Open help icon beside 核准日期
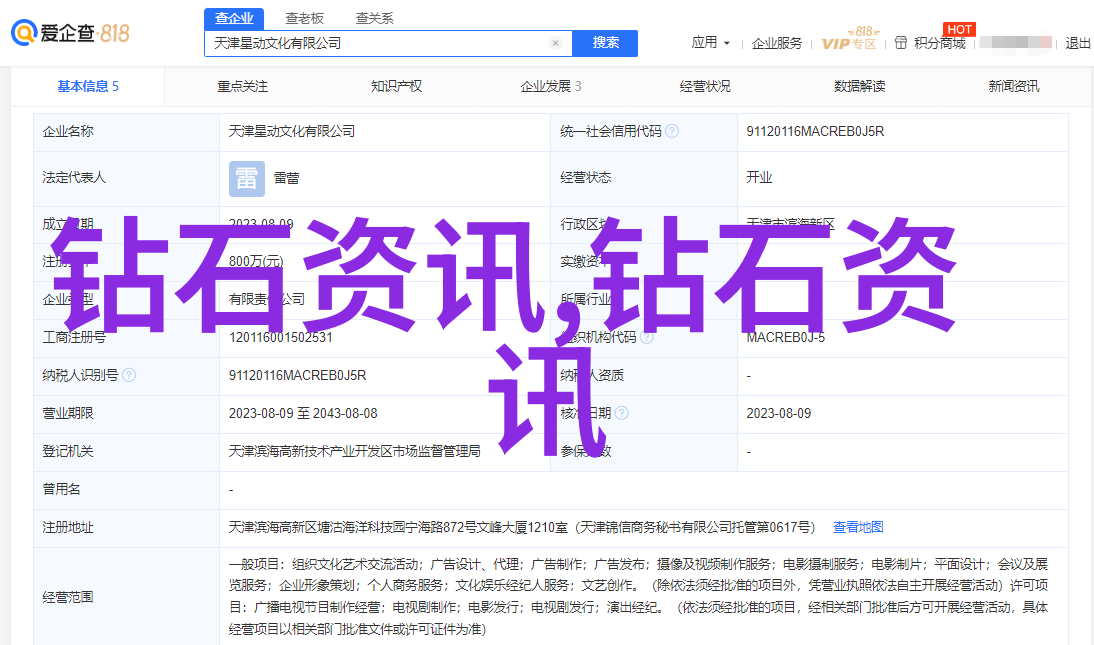 (x=622, y=413)
